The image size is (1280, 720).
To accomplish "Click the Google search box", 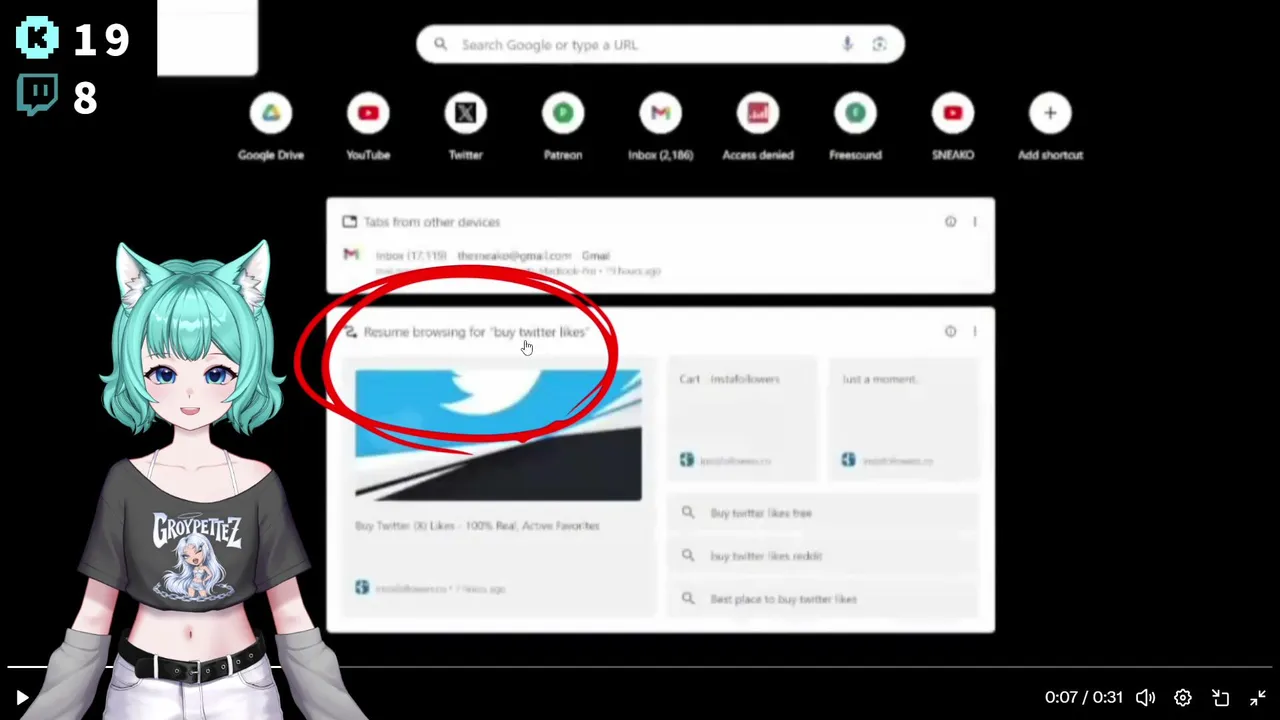I will [x=660, y=45].
